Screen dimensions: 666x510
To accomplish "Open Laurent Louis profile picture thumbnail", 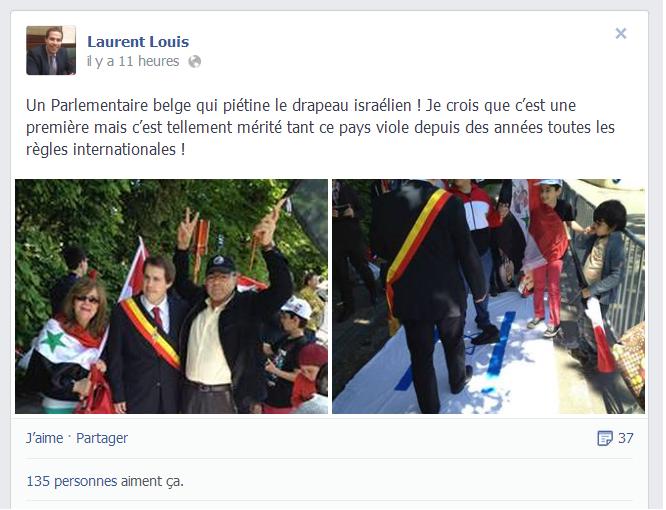I will (51, 50).
